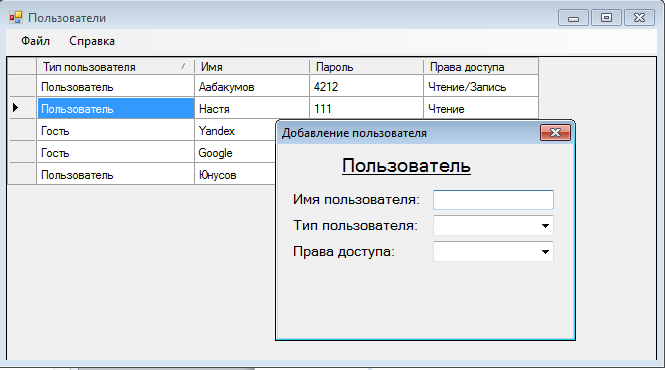
Task: Minimize the Пользователи window
Action: pos(573,18)
